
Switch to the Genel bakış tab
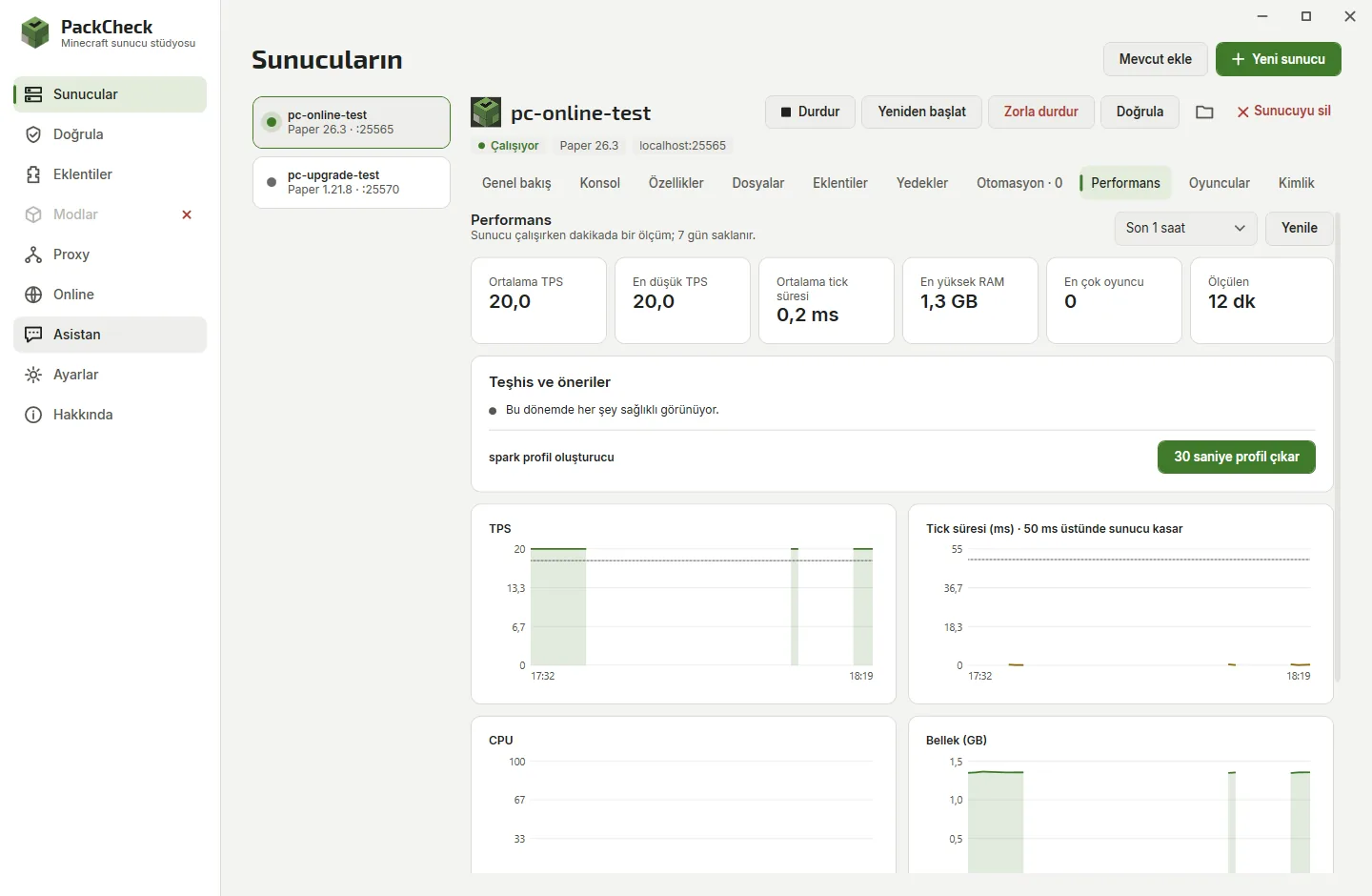pos(516,183)
